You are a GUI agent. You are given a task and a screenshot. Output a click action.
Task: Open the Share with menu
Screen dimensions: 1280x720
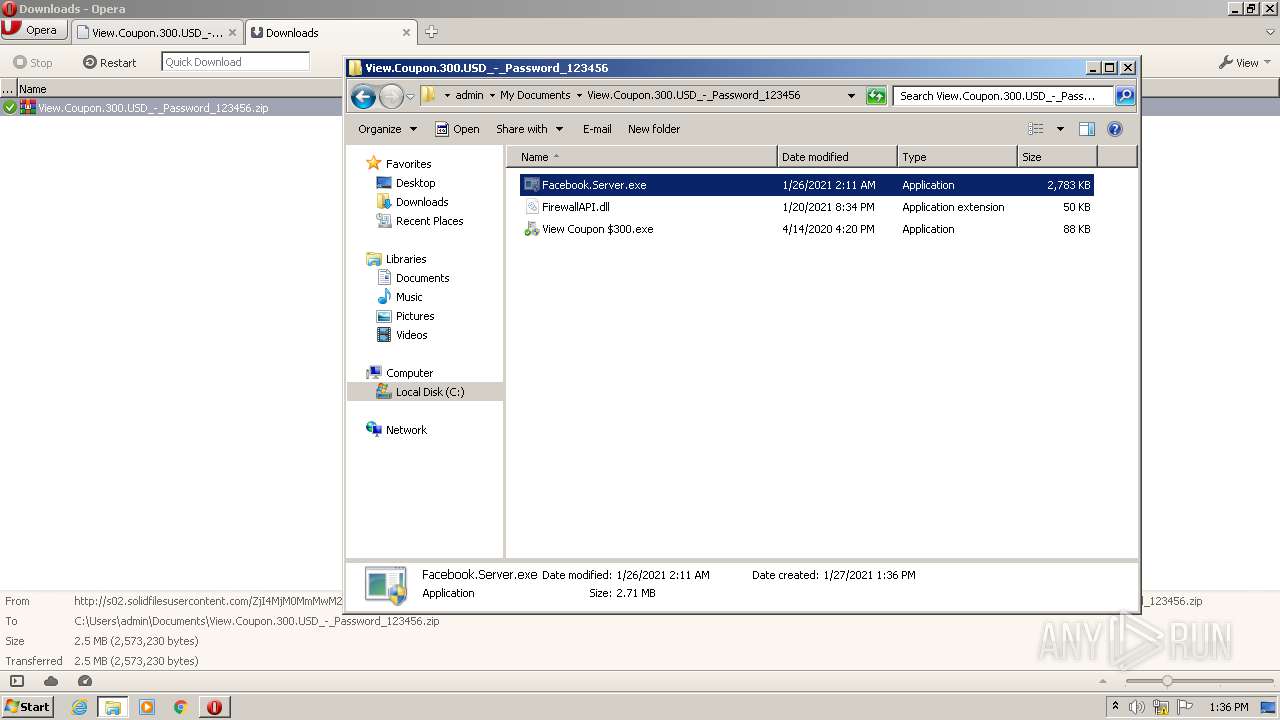[x=530, y=129]
